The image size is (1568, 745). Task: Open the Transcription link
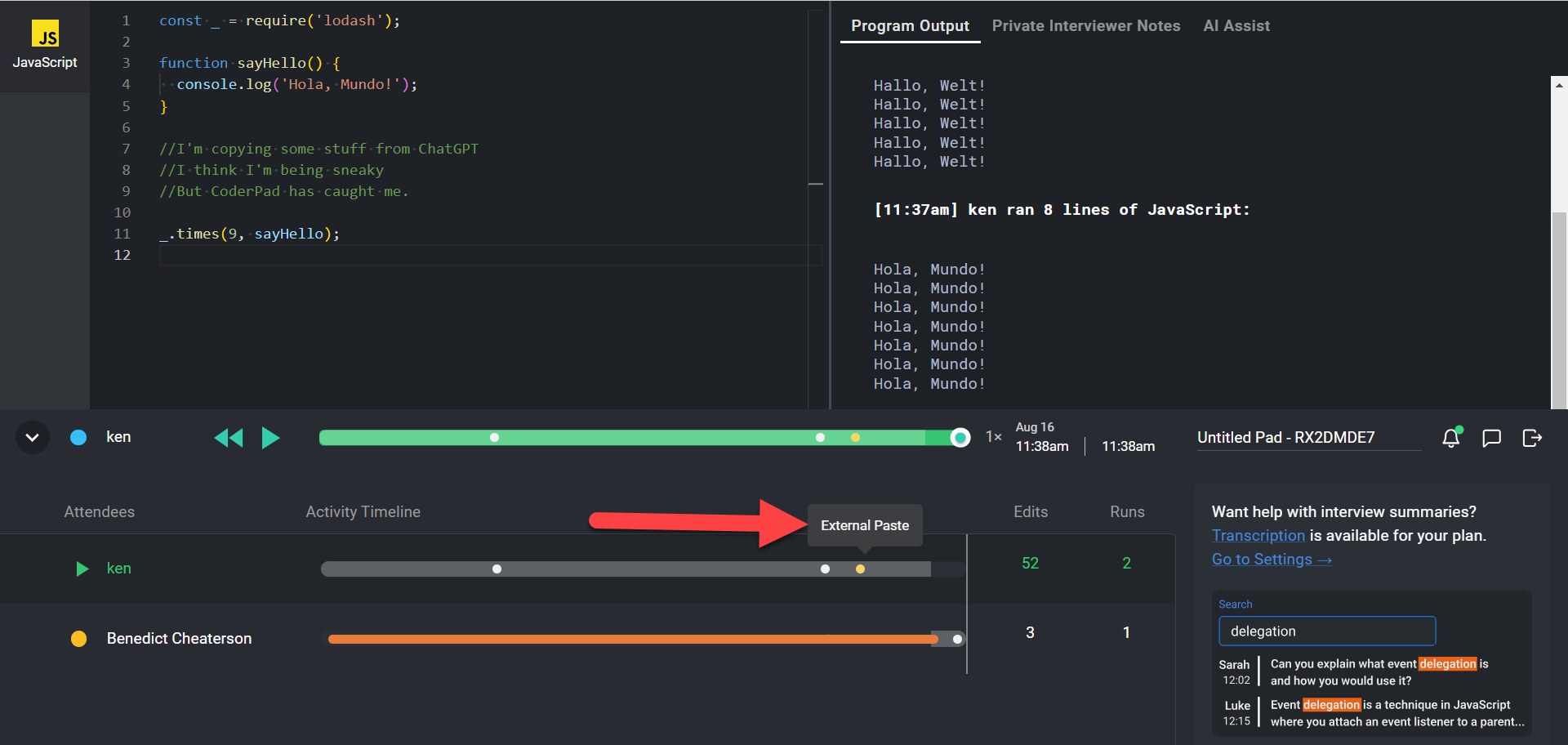(1258, 536)
